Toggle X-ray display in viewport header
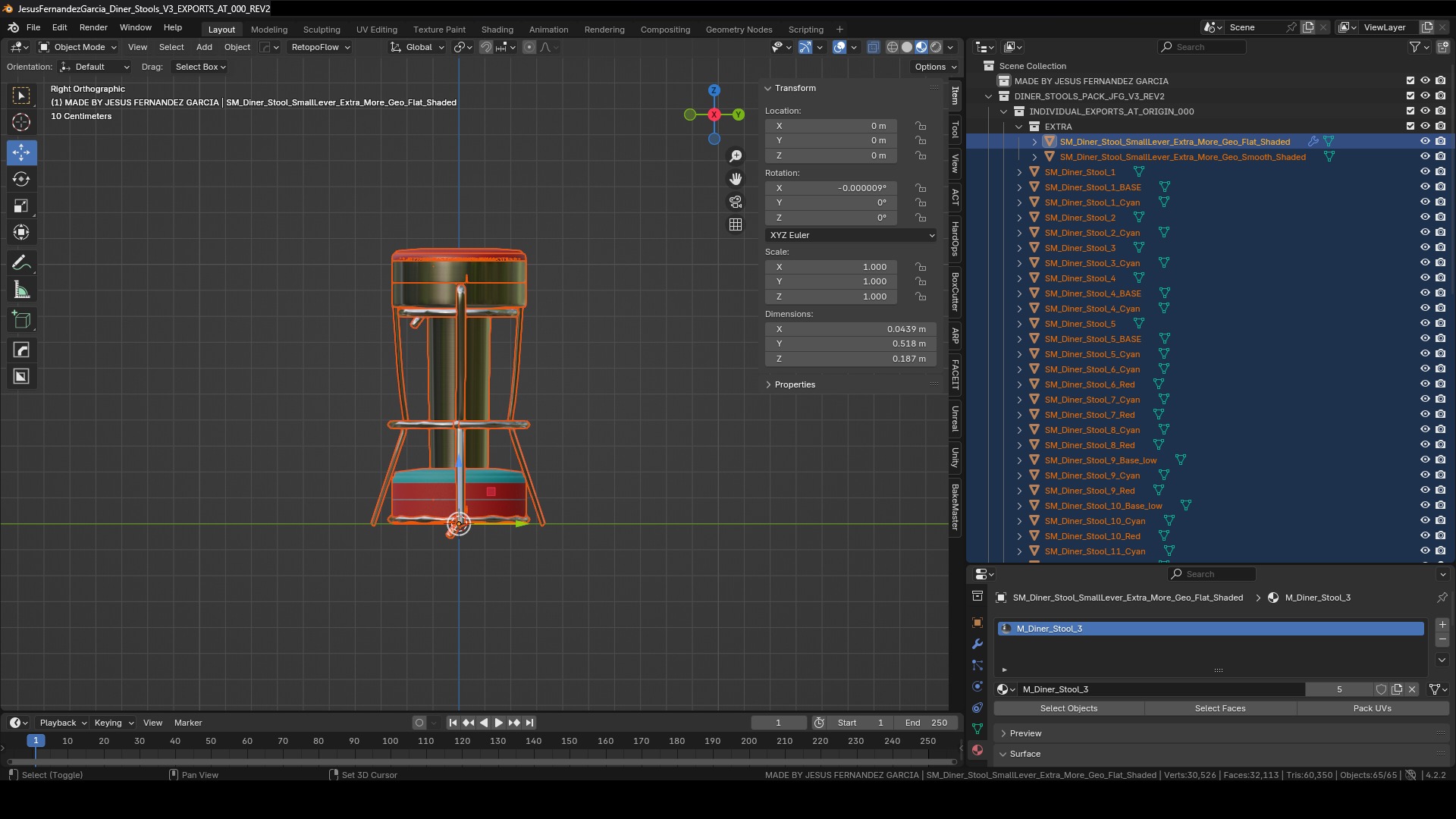The width and height of the screenshot is (1456, 819). [873, 47]
